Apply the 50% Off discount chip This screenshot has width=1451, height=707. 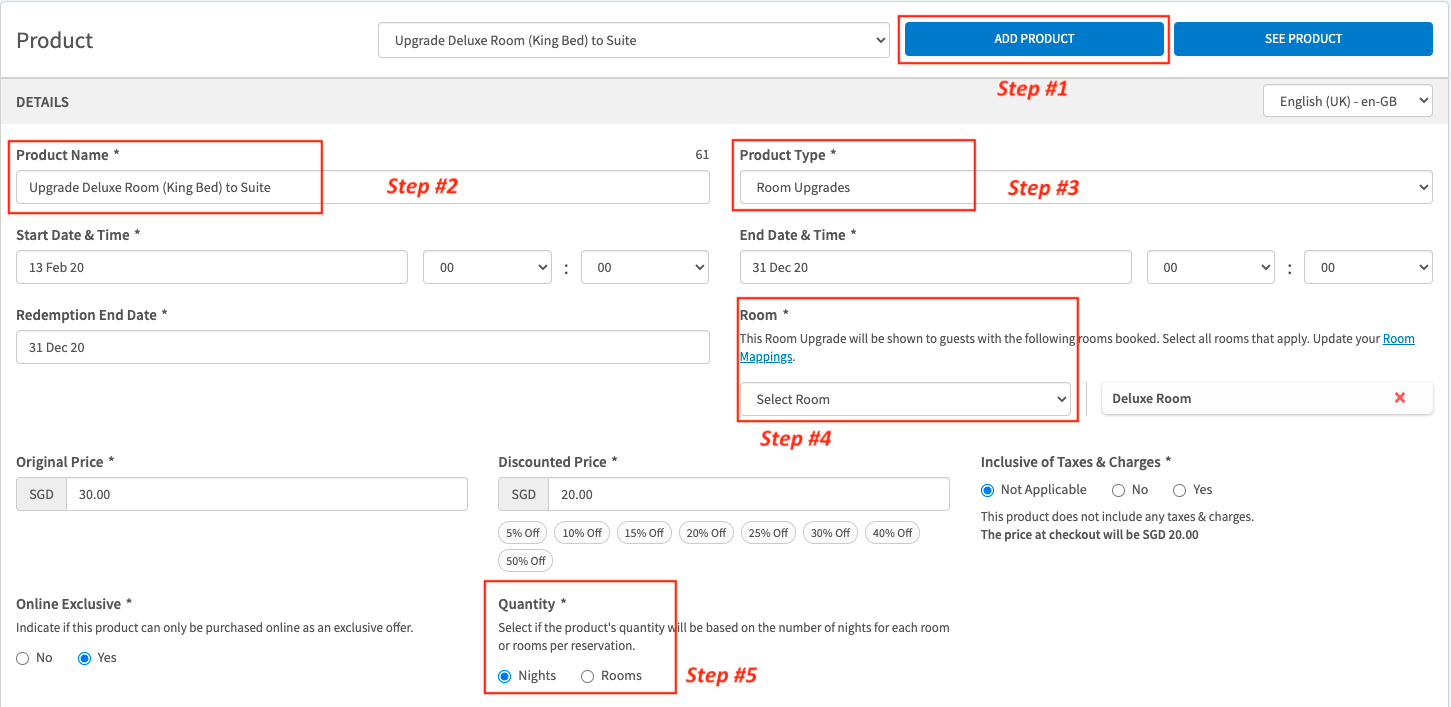coord(525,561)
